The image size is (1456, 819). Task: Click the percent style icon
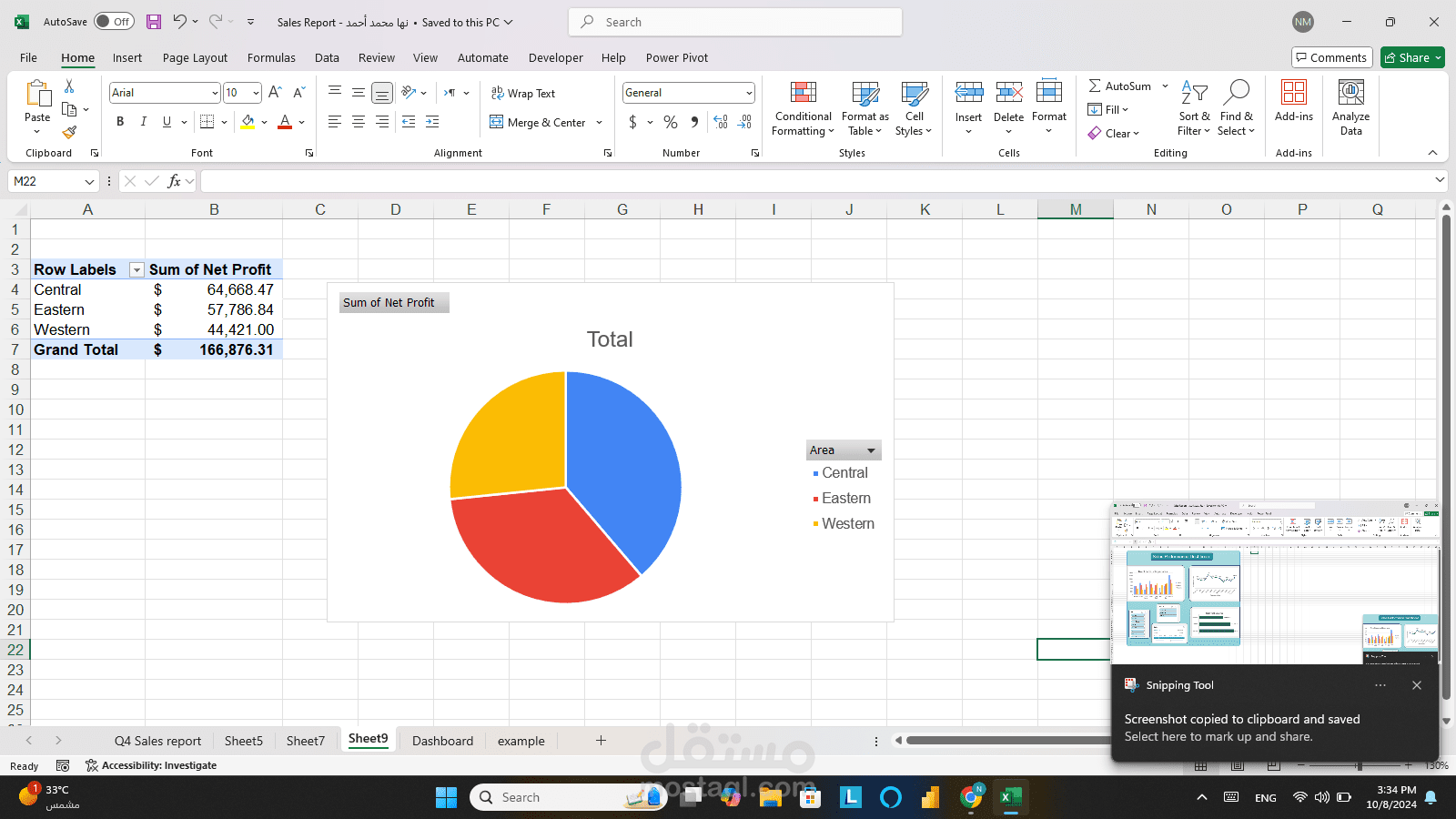(x=671, y=122)
